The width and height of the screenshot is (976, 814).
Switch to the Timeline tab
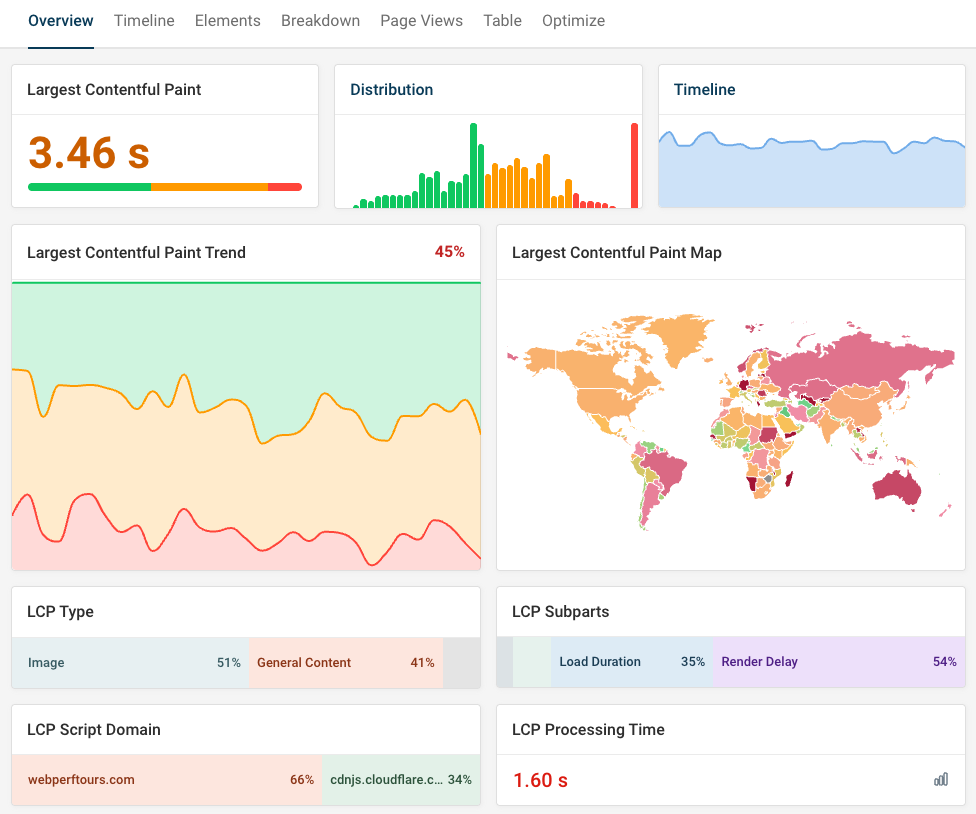tap(143, 20)
